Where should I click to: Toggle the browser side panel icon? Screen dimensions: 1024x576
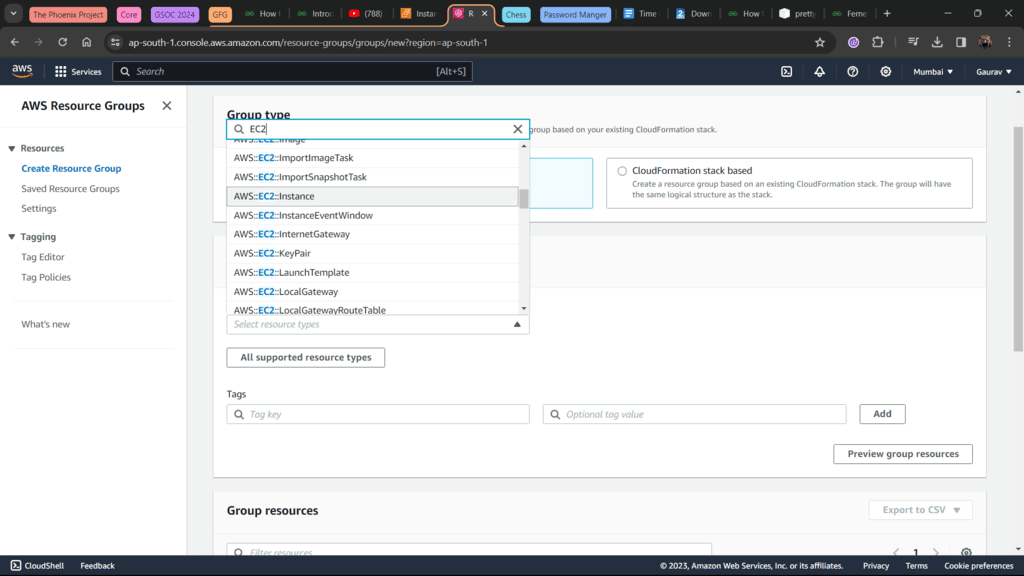coord(961,42)
